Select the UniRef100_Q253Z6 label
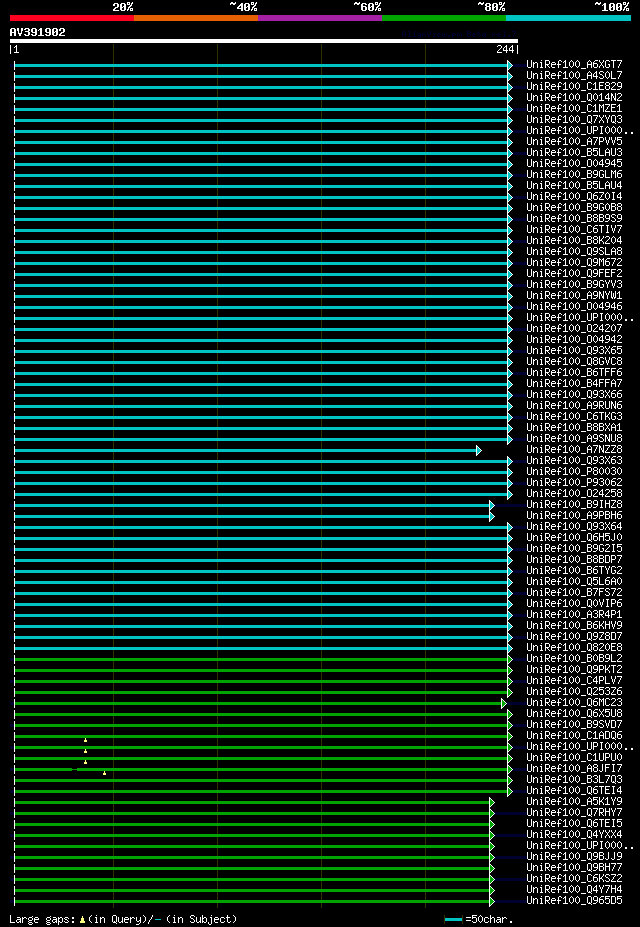 [574, 692]
